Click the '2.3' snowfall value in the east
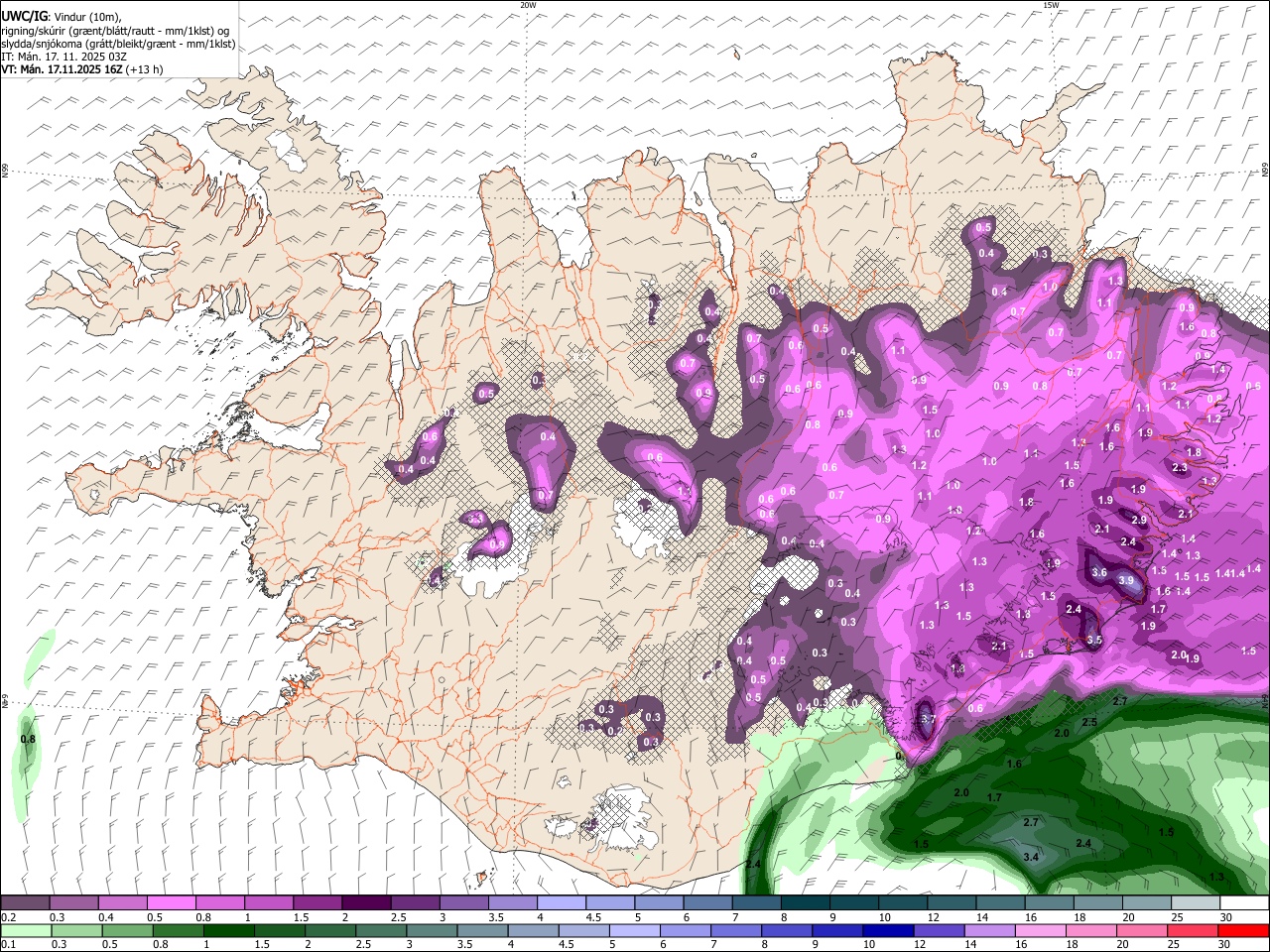Image resolution: width=1270 pixels, height=952 pixels. (1180, 467)
